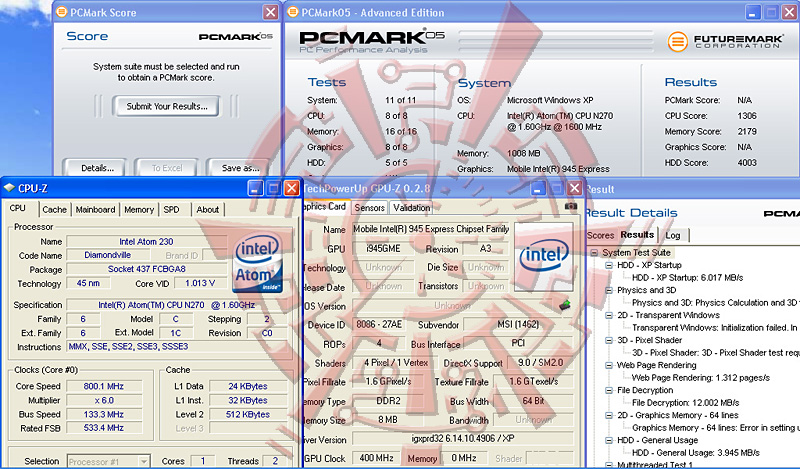Open the About tab in CPU-Z
800x469 pixels.
(x=208, y=210)
